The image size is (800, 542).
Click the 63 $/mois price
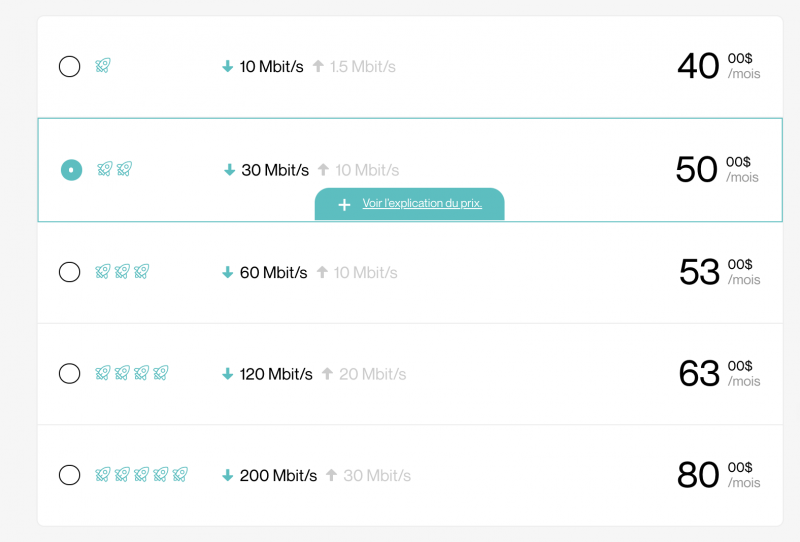click(x=718, y=374)
